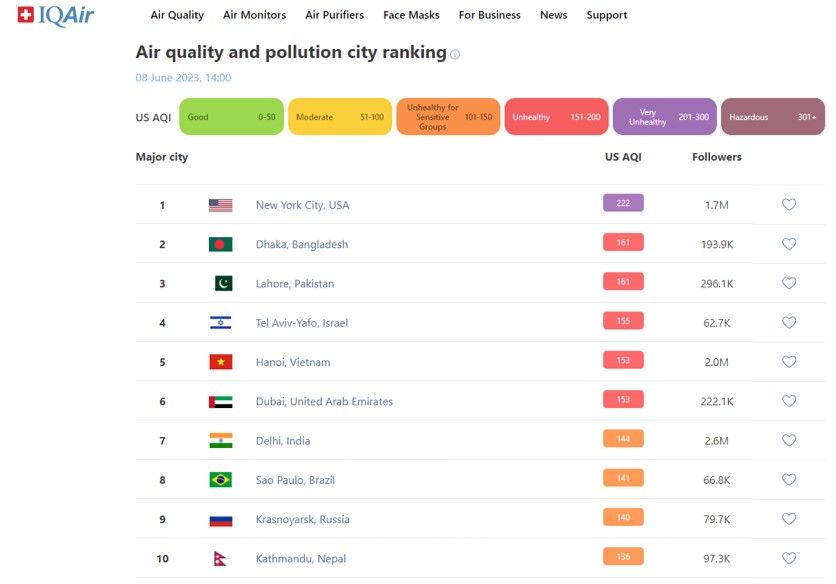Toggle heart for Lahore, Pakistan

pos(789,283)
